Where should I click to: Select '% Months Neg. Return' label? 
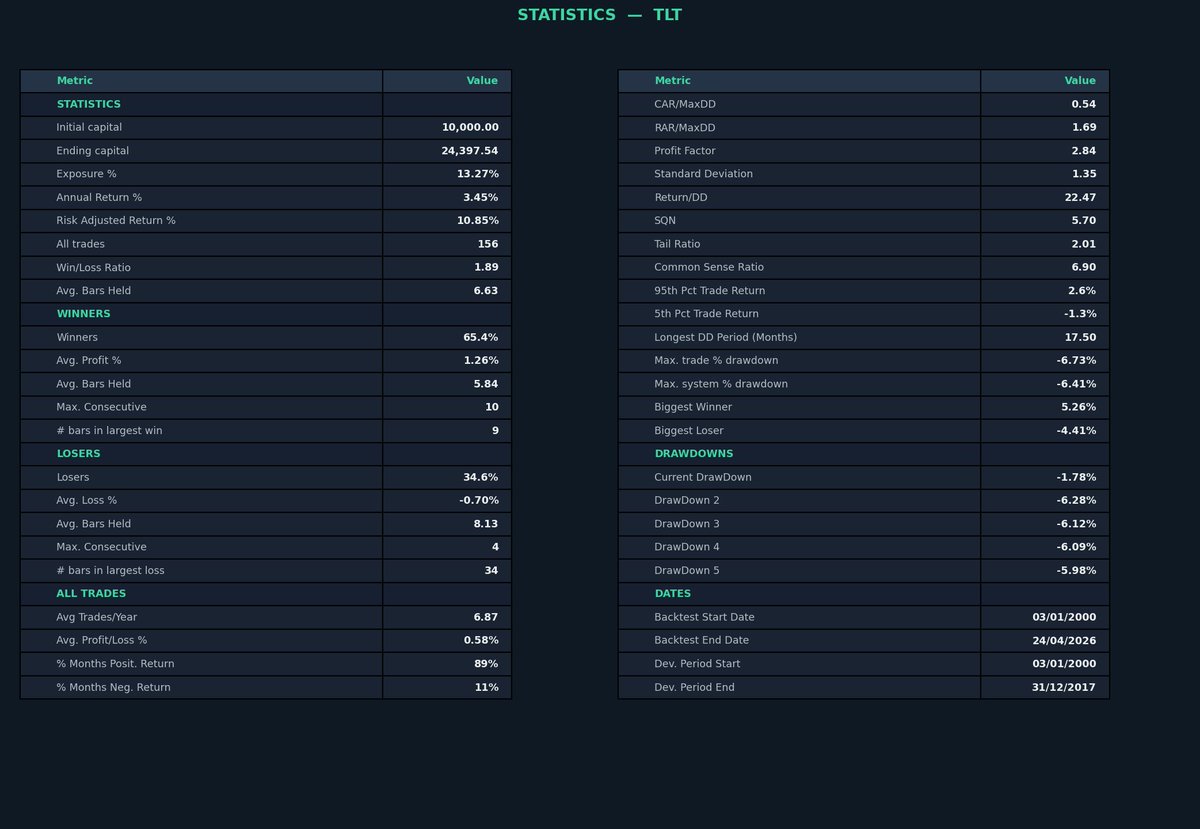(113, 688)
